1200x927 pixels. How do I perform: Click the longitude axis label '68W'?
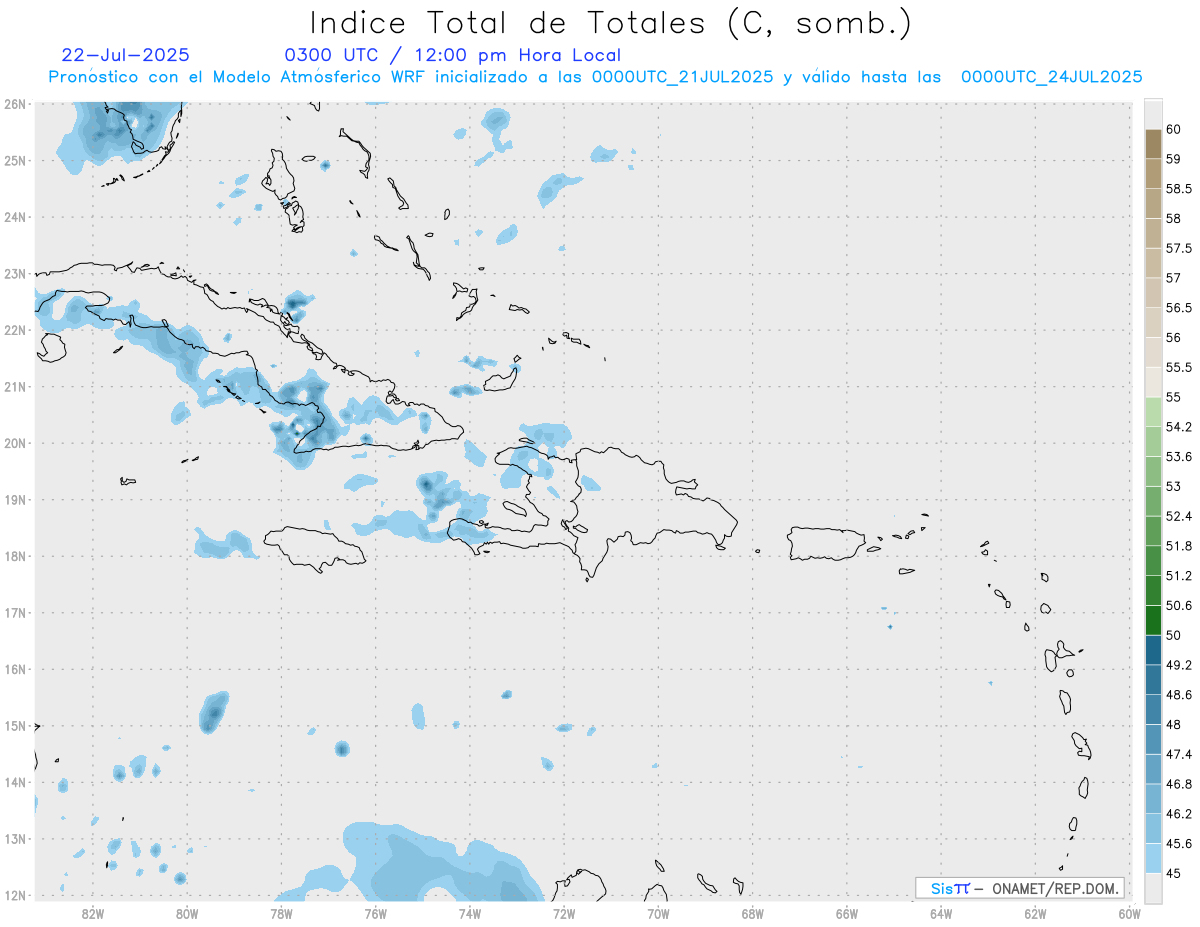(x=753, y=913)
